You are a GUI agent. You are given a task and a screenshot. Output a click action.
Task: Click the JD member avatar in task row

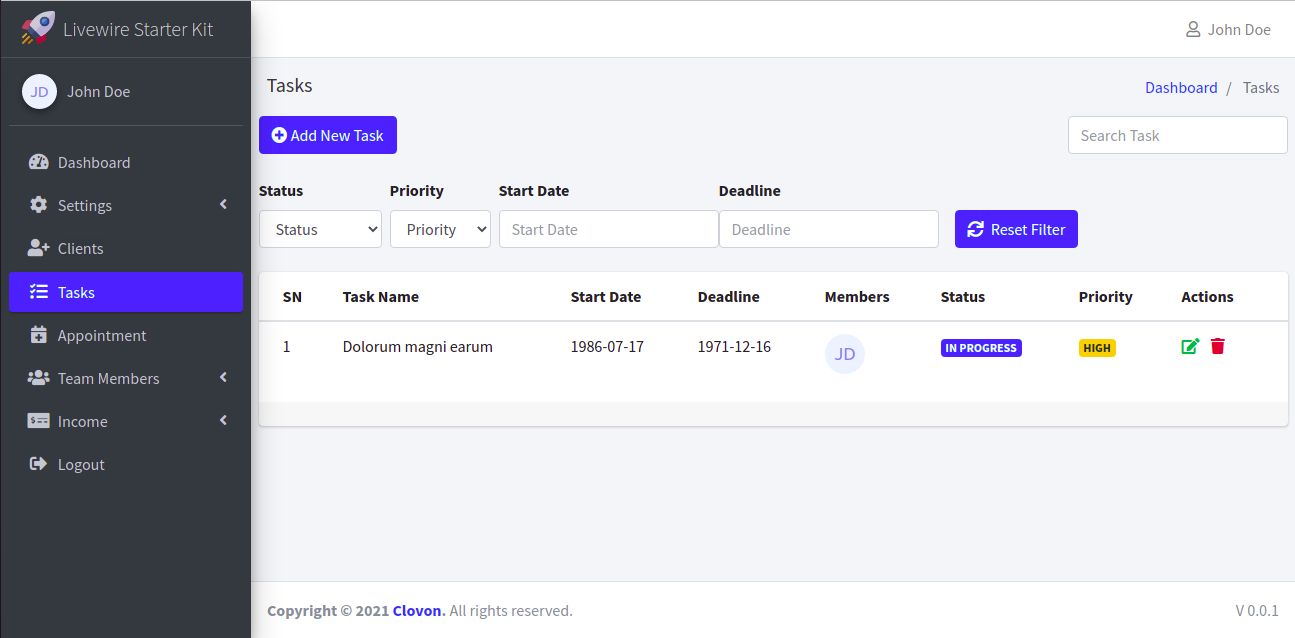(845, 354)
